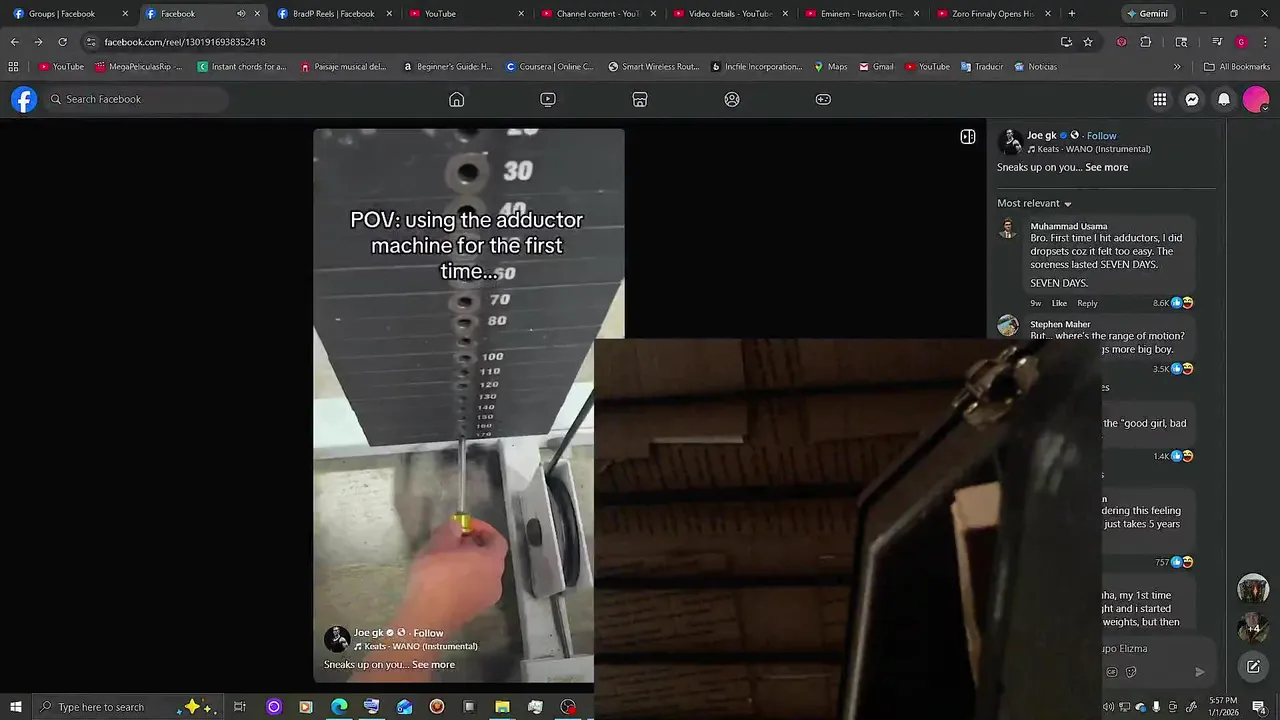The width and height of the screenshot is (1280, 720).
Task: Show more bookmarks chevron
Action: click(1177, 67)
